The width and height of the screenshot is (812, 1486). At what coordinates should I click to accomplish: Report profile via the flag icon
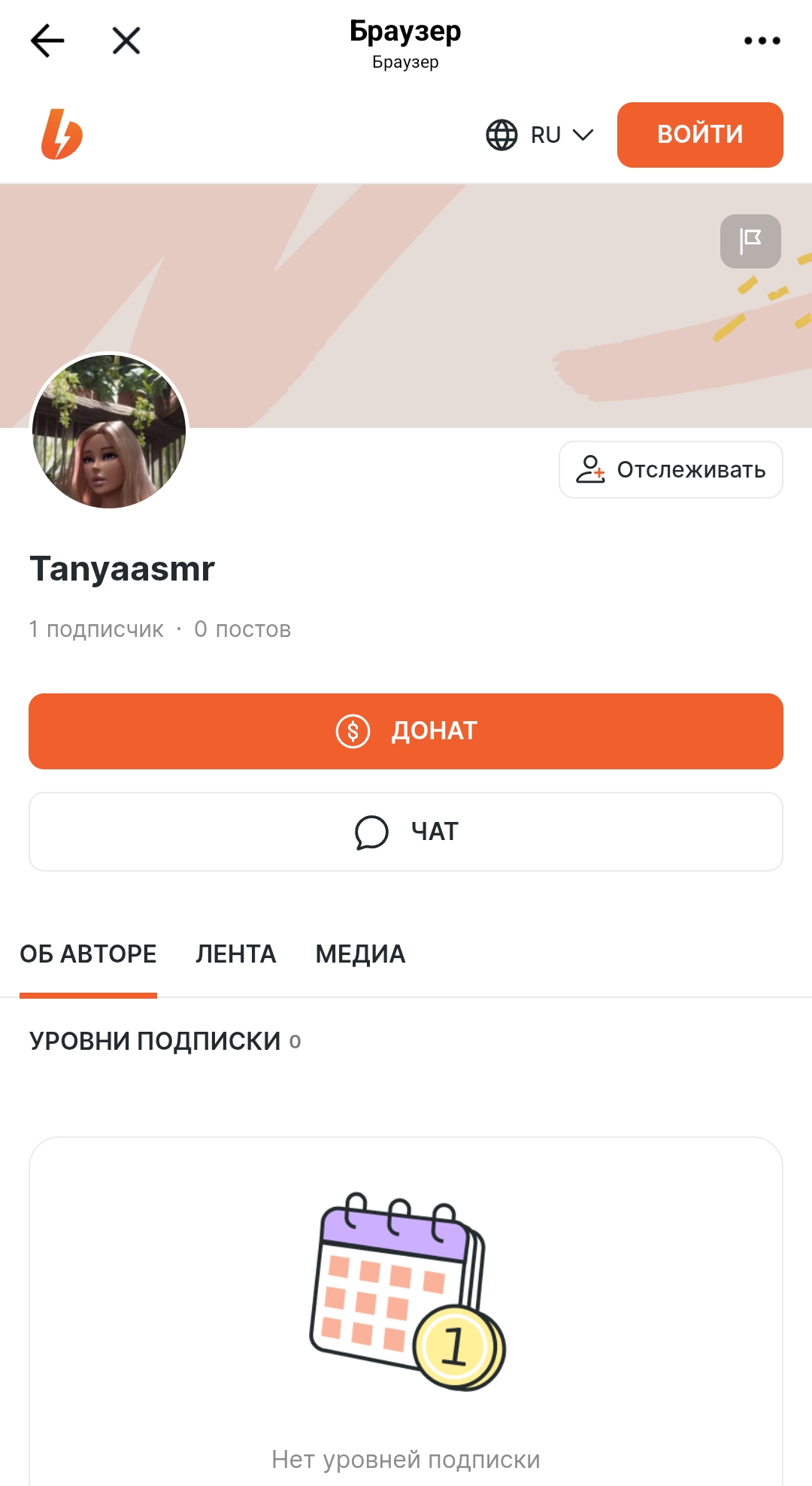point(750,241)
